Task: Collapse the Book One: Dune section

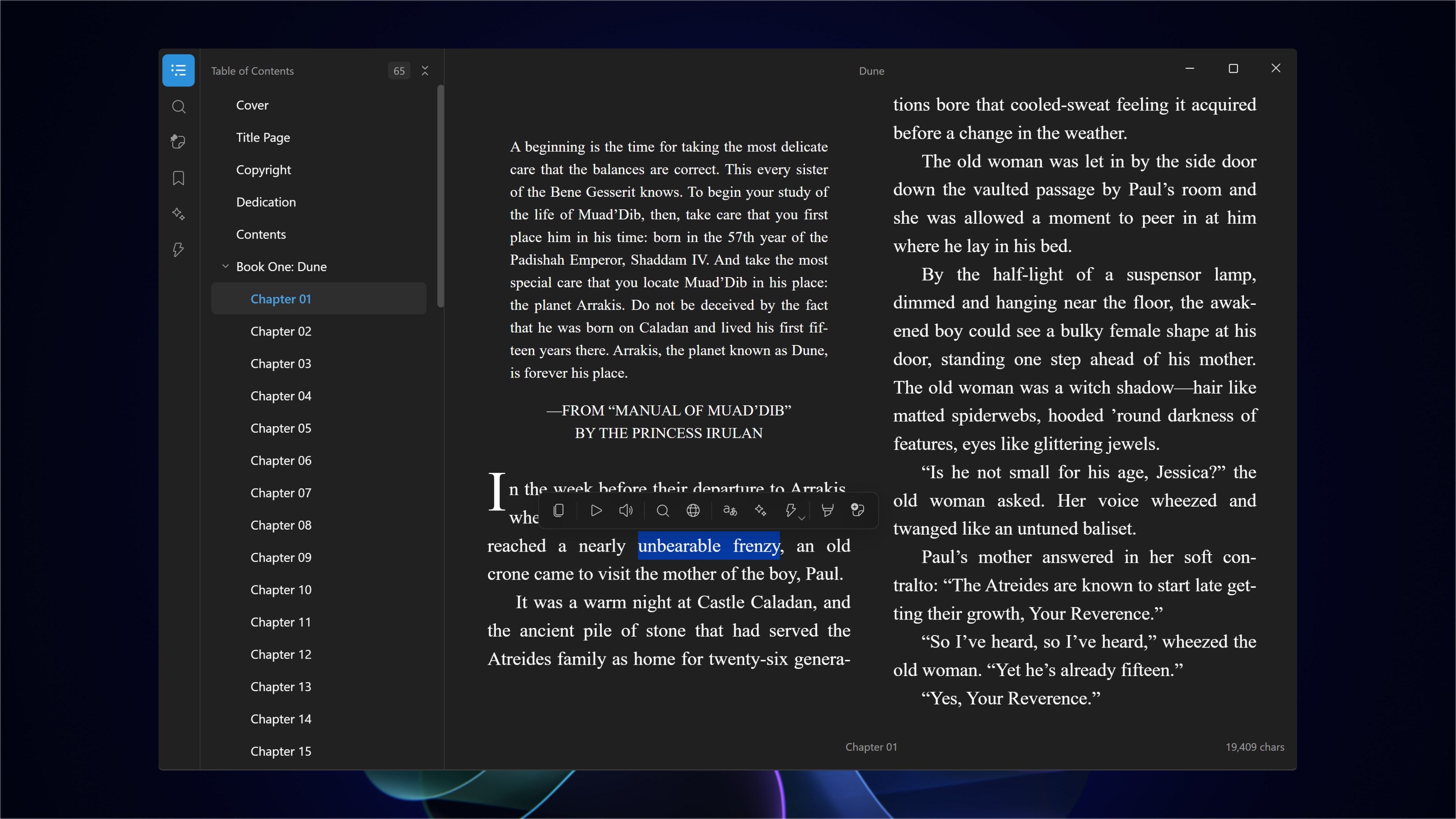Action: 226,266
